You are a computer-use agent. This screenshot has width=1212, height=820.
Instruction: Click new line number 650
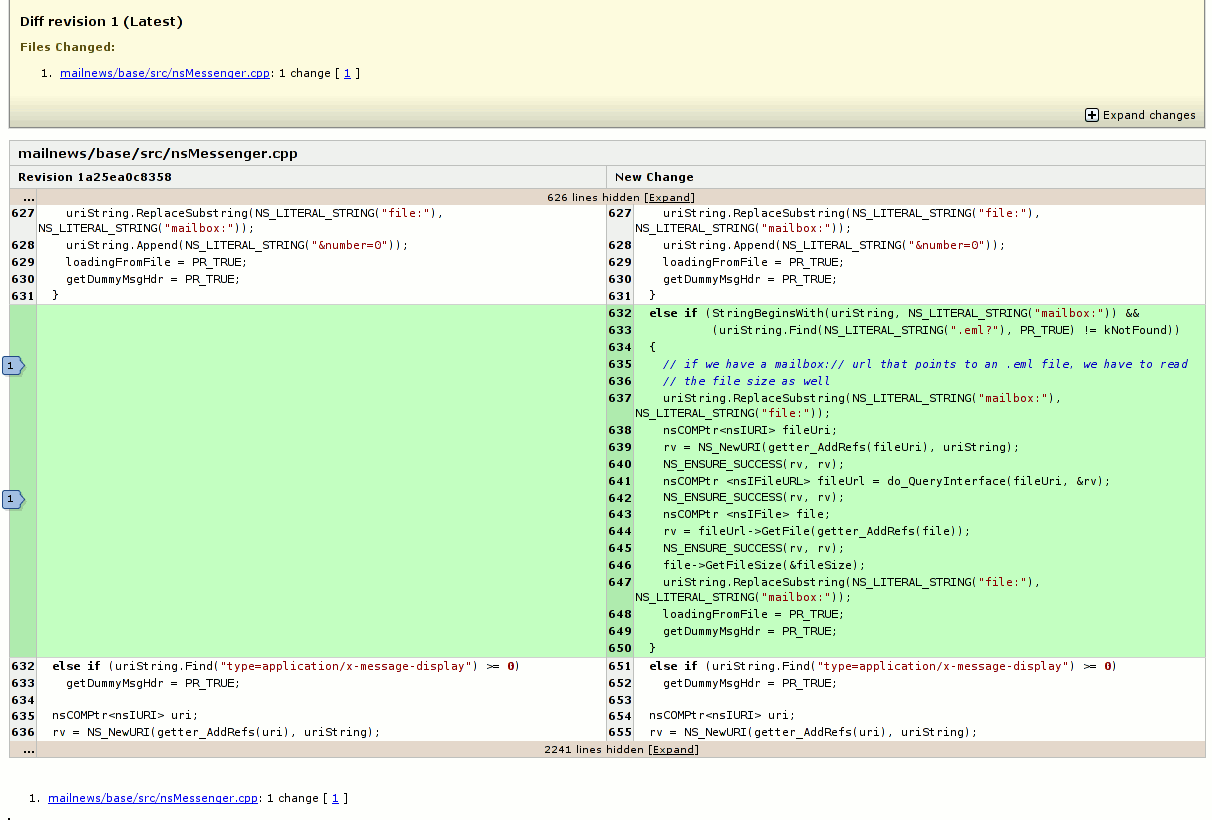click(620, 648)
